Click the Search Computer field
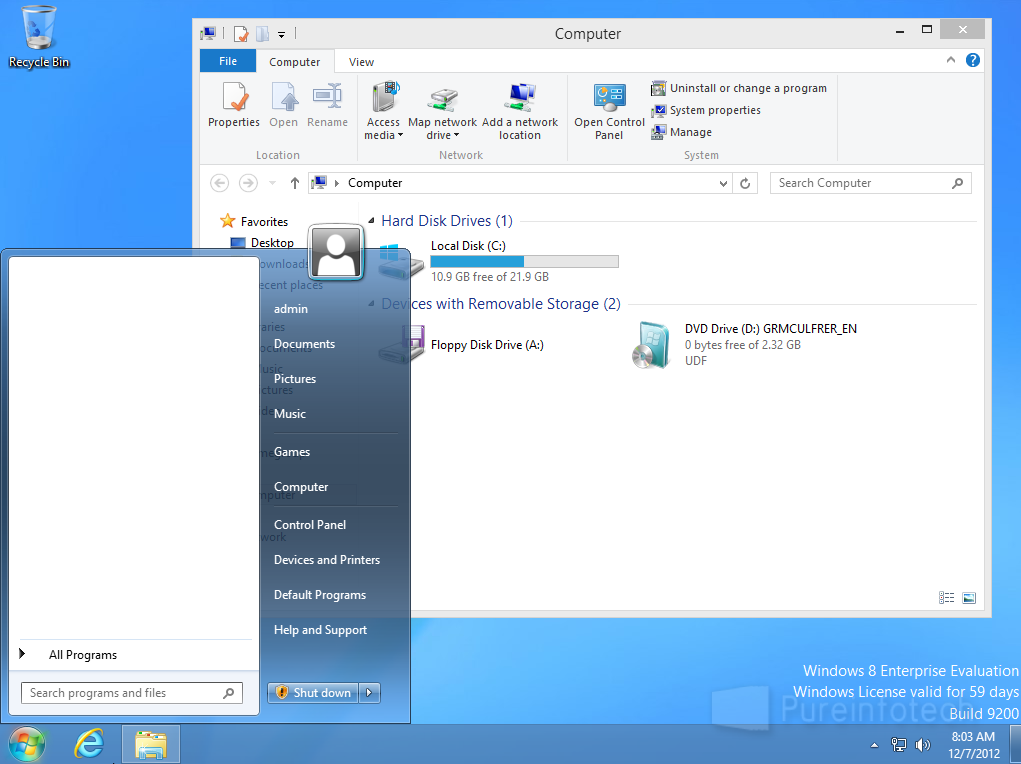 tap(870, 183)
